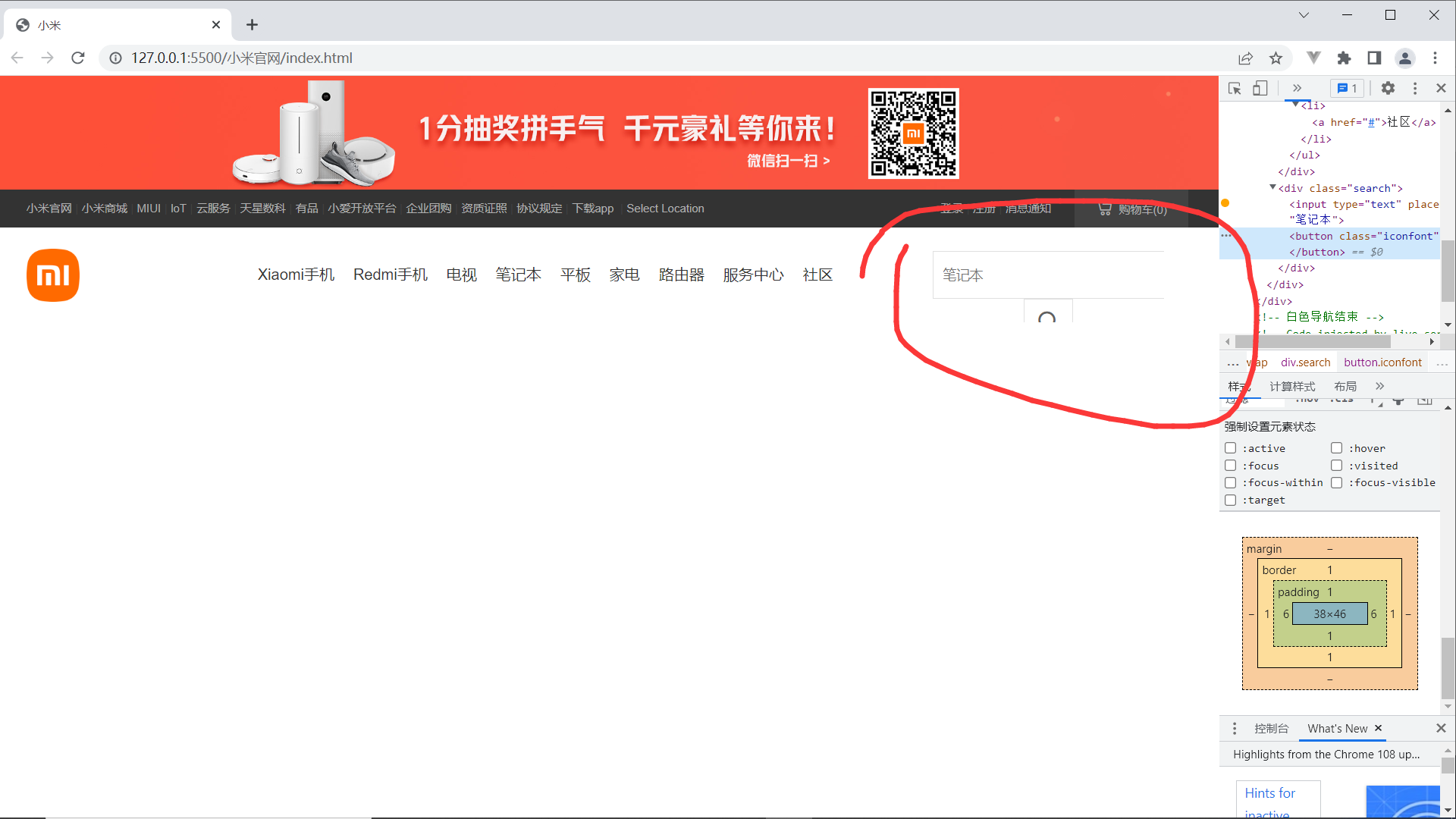Click the 下载app top bar link
Viewport: 1456px width, 819px height.
click(x=592, y=209)
